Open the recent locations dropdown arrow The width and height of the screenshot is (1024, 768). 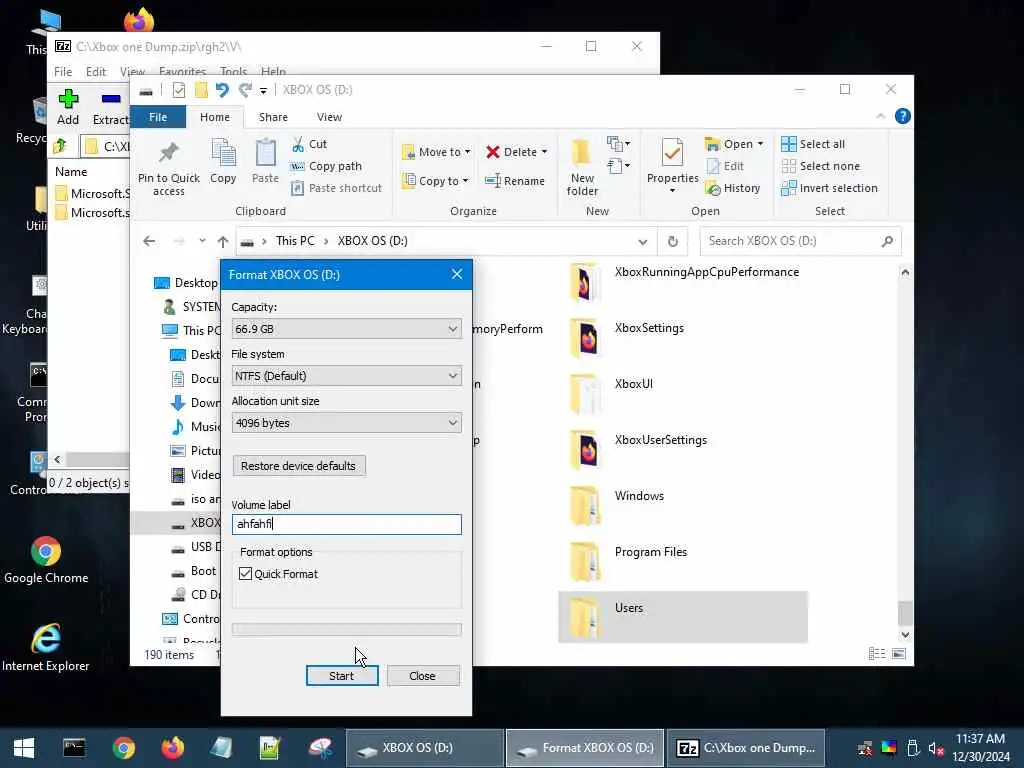coord(202,241)
